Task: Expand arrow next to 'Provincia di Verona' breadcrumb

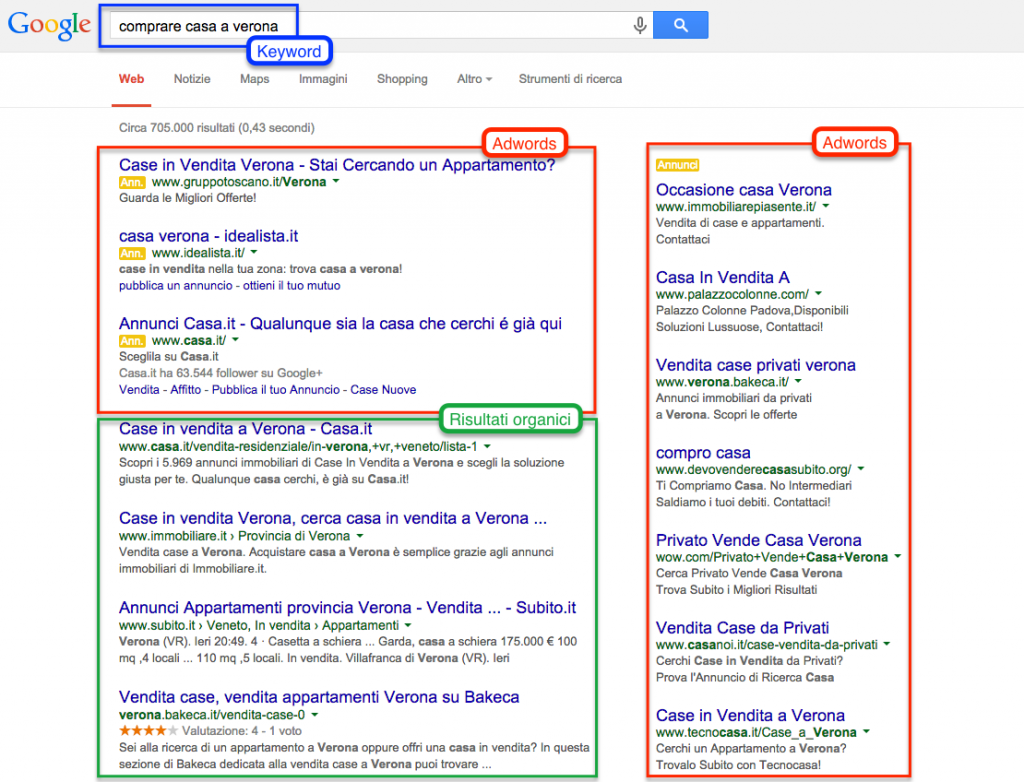Action: pyautogui.click(x=360, y=536)
